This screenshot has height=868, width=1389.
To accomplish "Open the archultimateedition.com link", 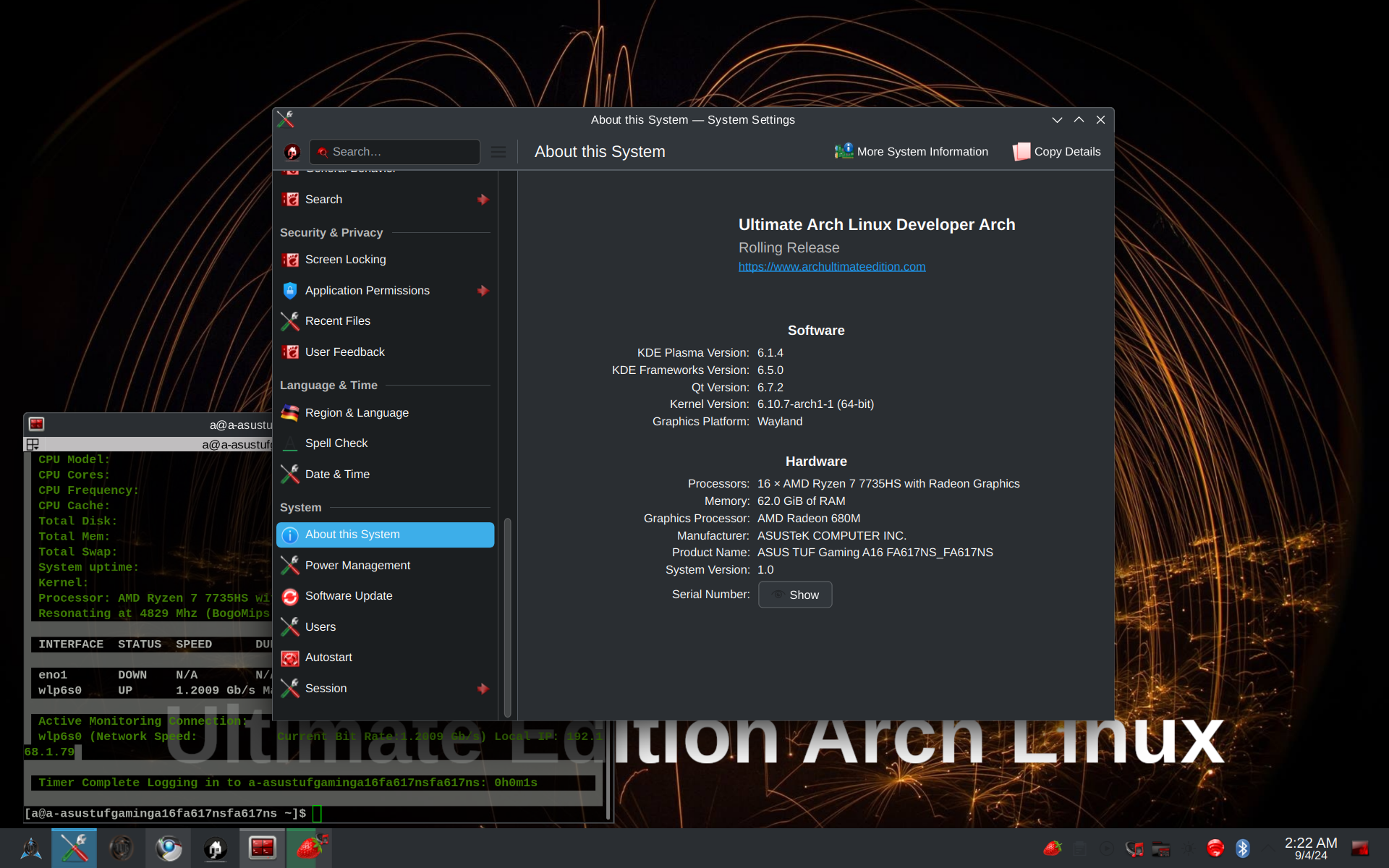I will pos(832,267).
